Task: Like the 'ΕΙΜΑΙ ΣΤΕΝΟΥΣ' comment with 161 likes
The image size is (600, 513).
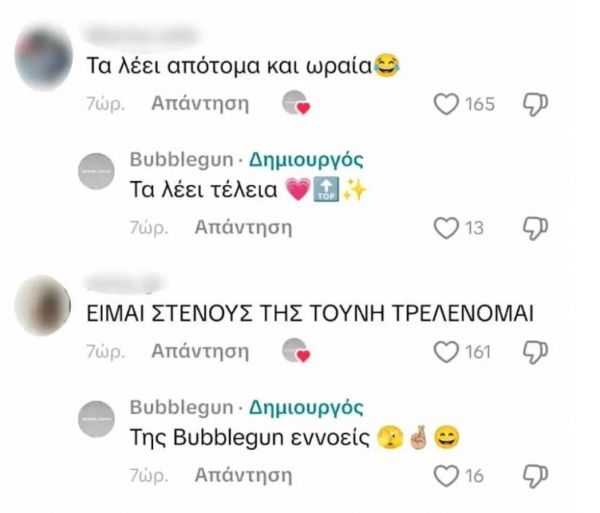Action: [x=446, y=352]
